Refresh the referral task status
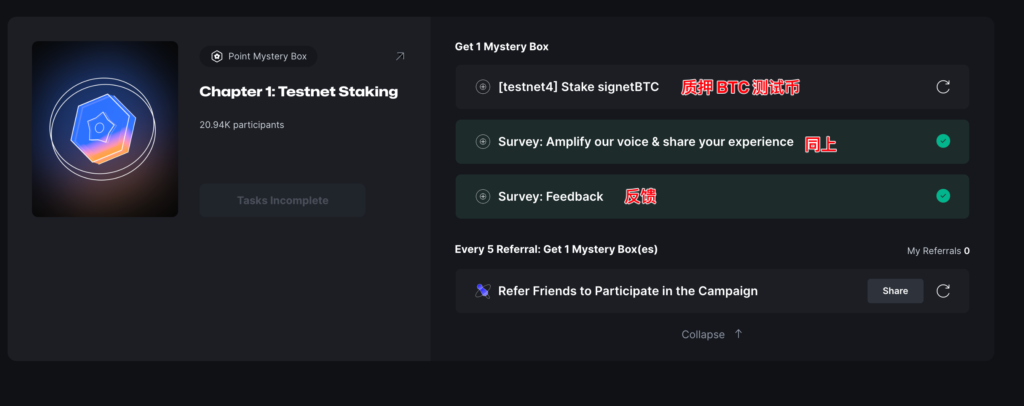The image size is (1024, 406). [942, 291]
